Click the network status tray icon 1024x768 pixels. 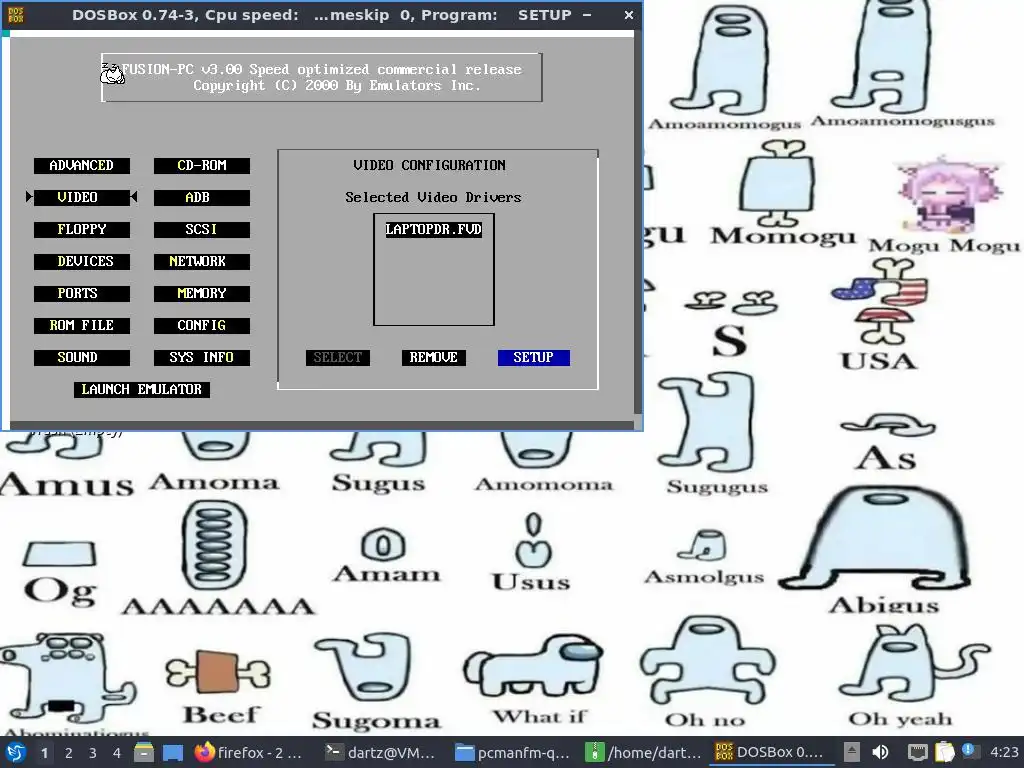(918, 752)
